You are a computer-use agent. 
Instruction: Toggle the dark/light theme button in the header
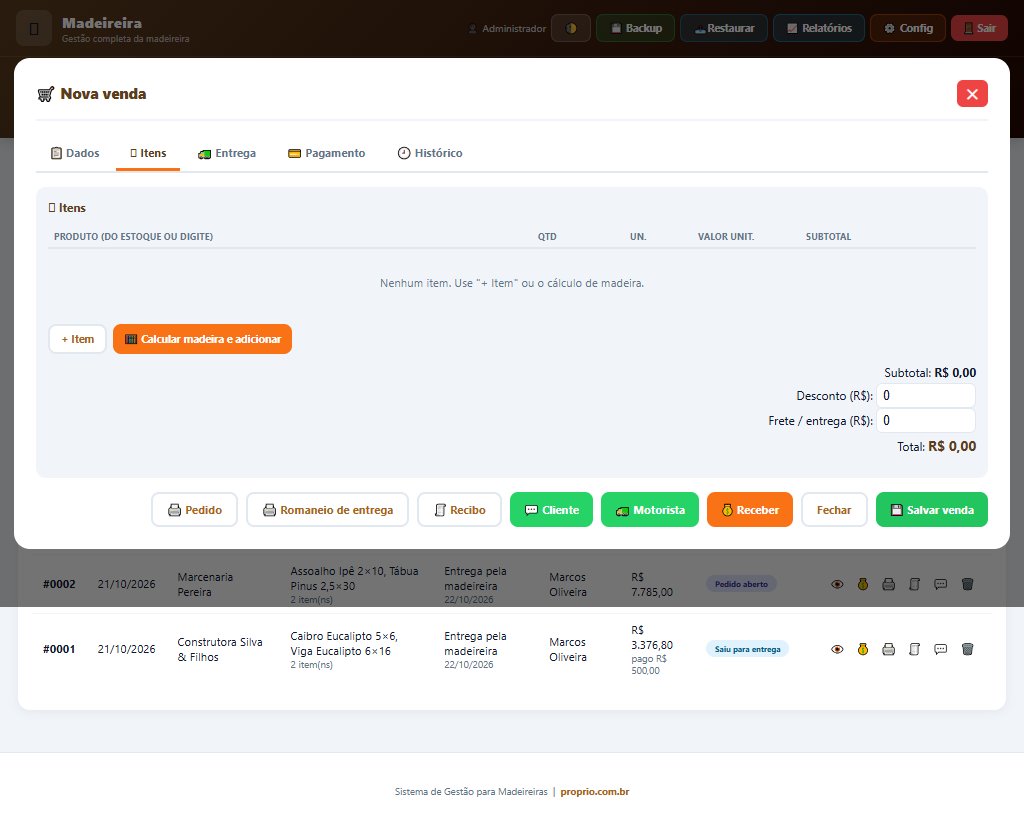pyautogui.click(x=571, y=28)
